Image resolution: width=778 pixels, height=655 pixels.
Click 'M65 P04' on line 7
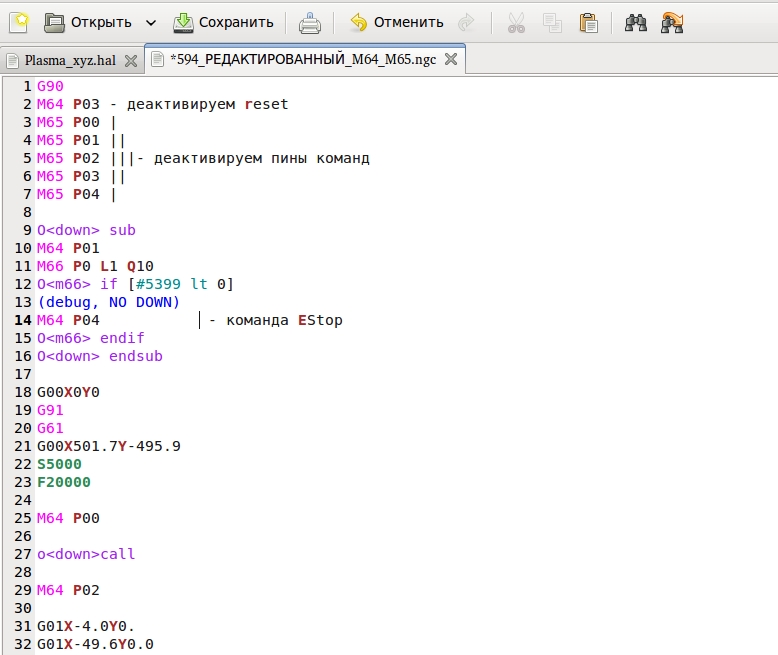[68, 194]
